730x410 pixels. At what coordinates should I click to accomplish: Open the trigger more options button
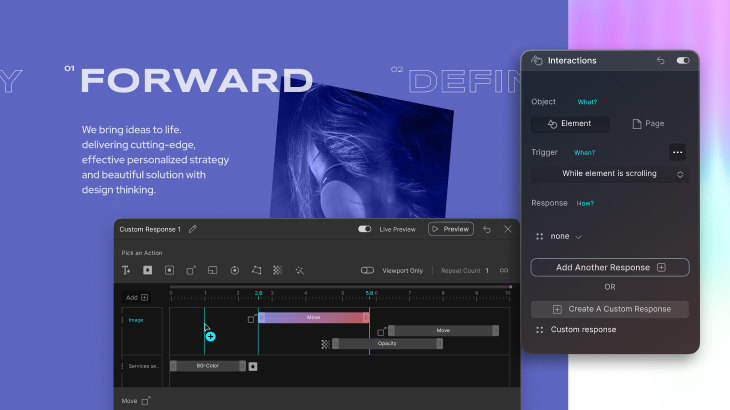pyautogui.click(x=677, y=152)
